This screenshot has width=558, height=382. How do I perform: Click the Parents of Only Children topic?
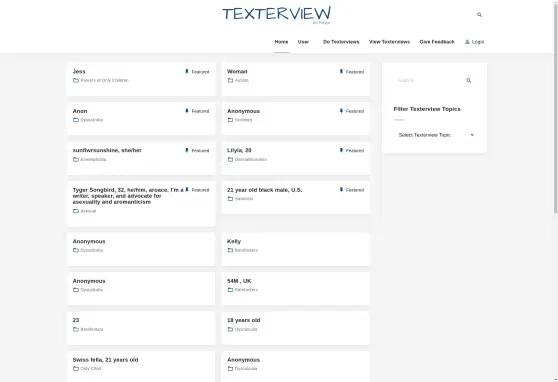coord(104,80)
